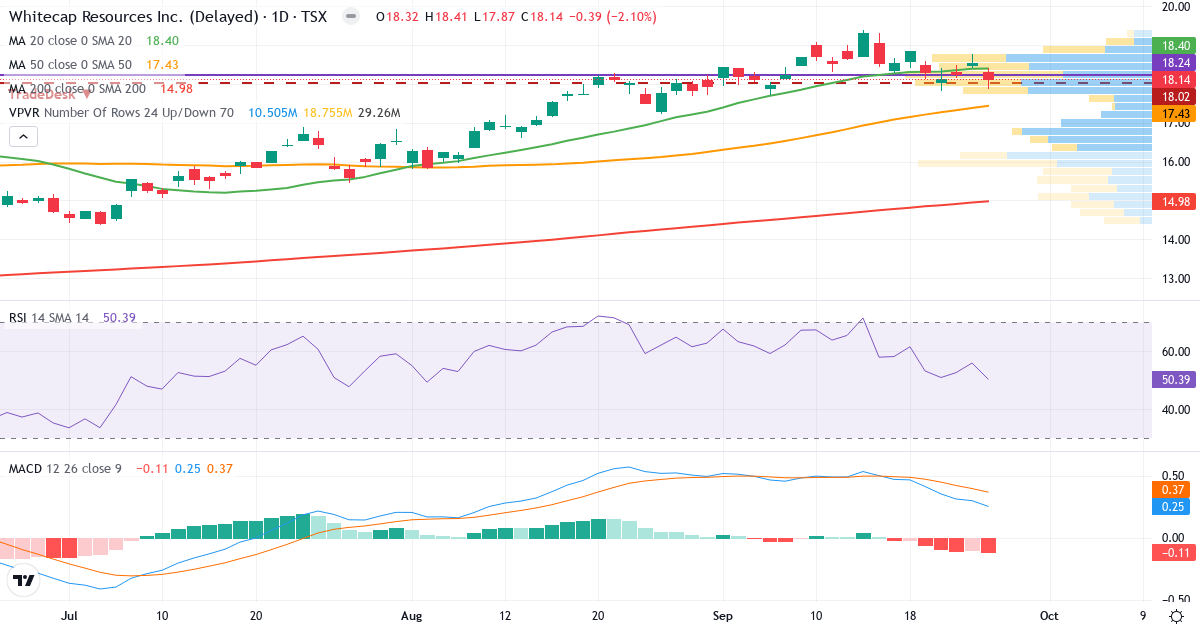Viewport: 1200px width, 630px height.
Task: Select the MA 20 close SMA 20 legend
Action: pyautogui.click(x=70, y=41)
